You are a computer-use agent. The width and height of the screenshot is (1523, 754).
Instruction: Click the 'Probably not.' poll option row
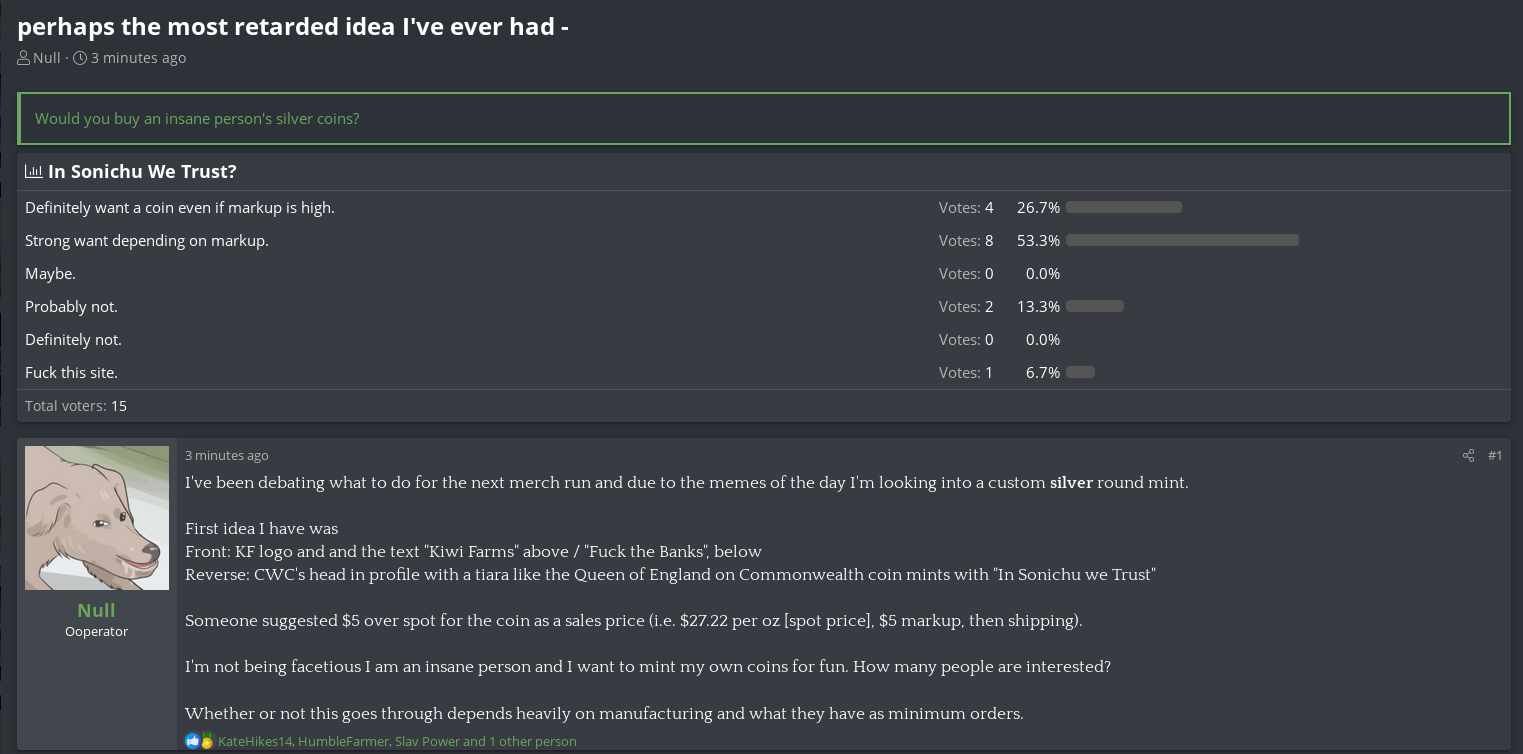point(764,306)
